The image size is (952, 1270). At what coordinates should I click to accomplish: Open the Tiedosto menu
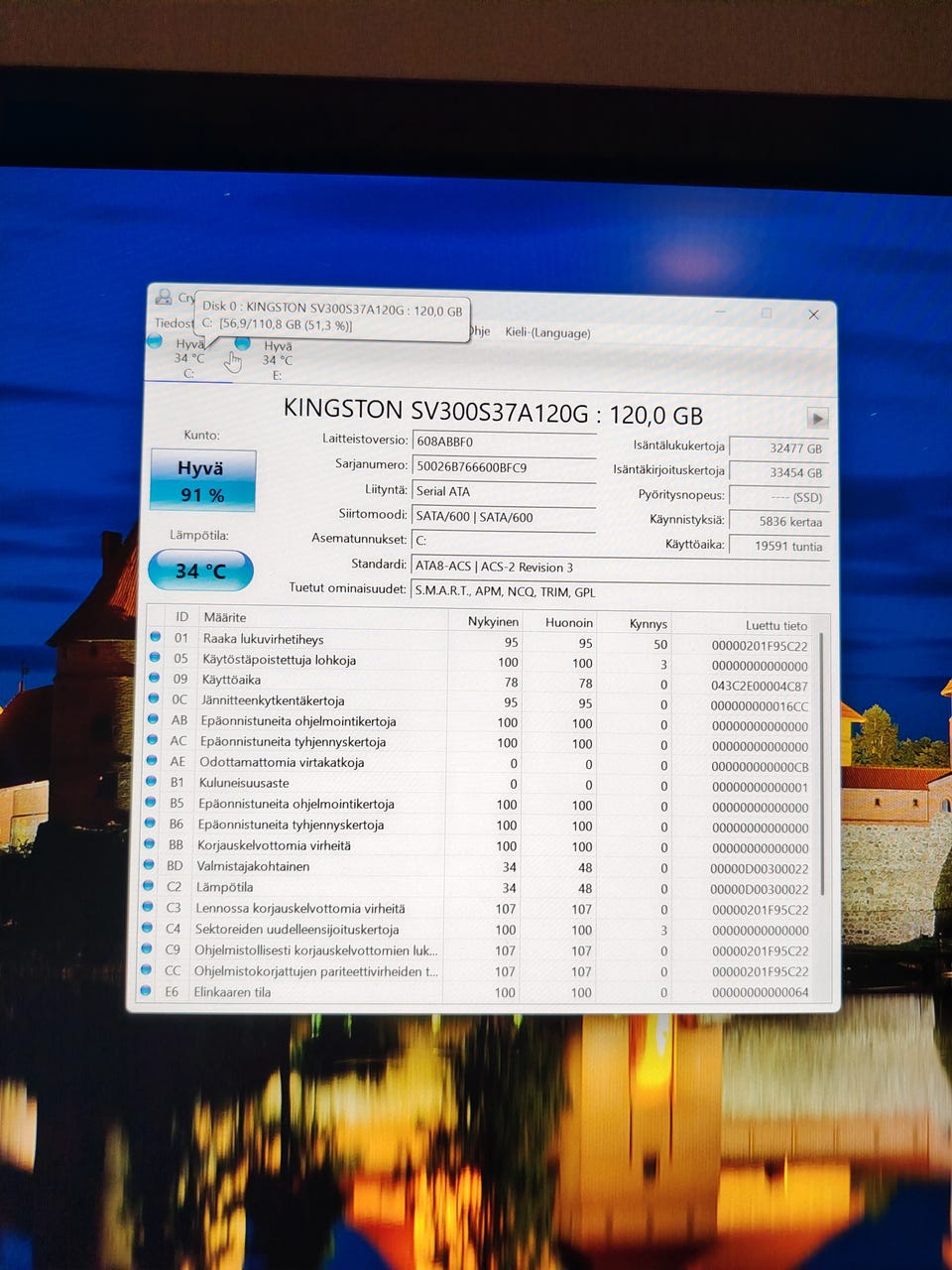[x=174, y=322]
